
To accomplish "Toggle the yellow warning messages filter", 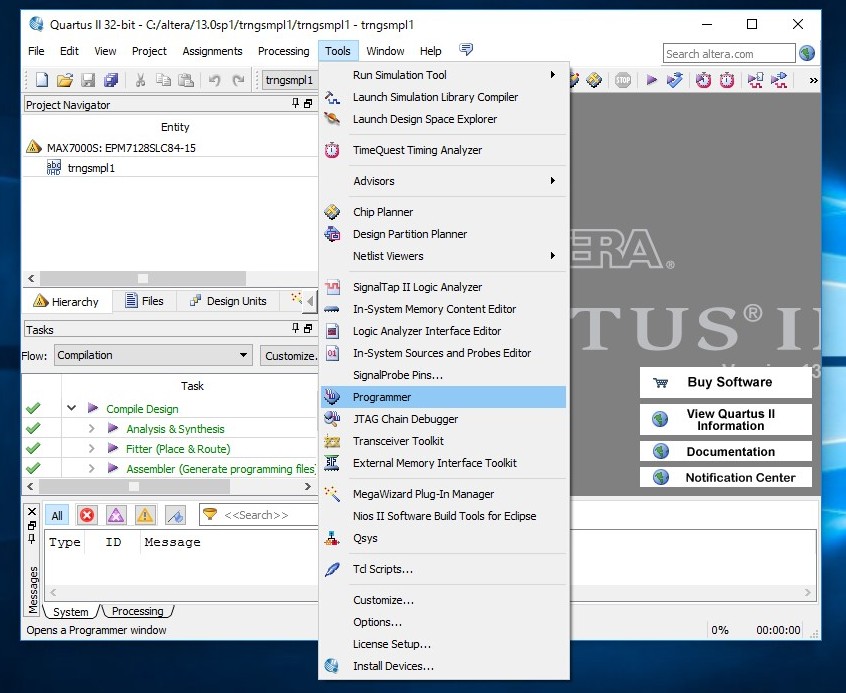I will click(x=145, y=515).
